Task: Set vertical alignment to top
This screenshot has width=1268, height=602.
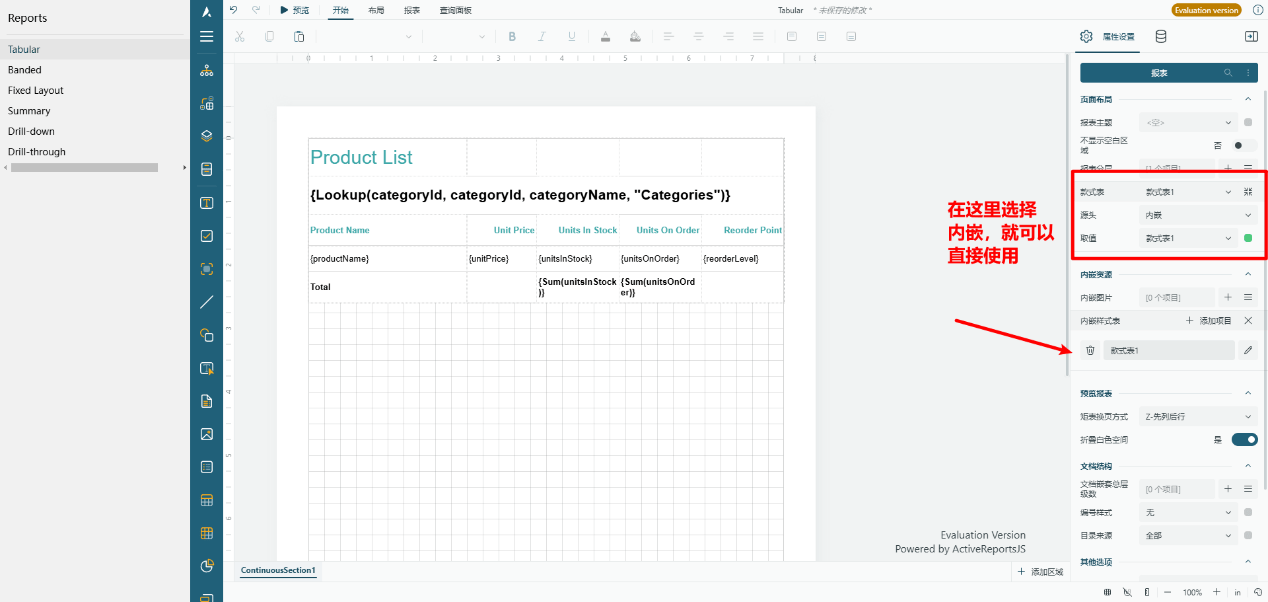Action: pyautogui.click(x=791, y=37)
